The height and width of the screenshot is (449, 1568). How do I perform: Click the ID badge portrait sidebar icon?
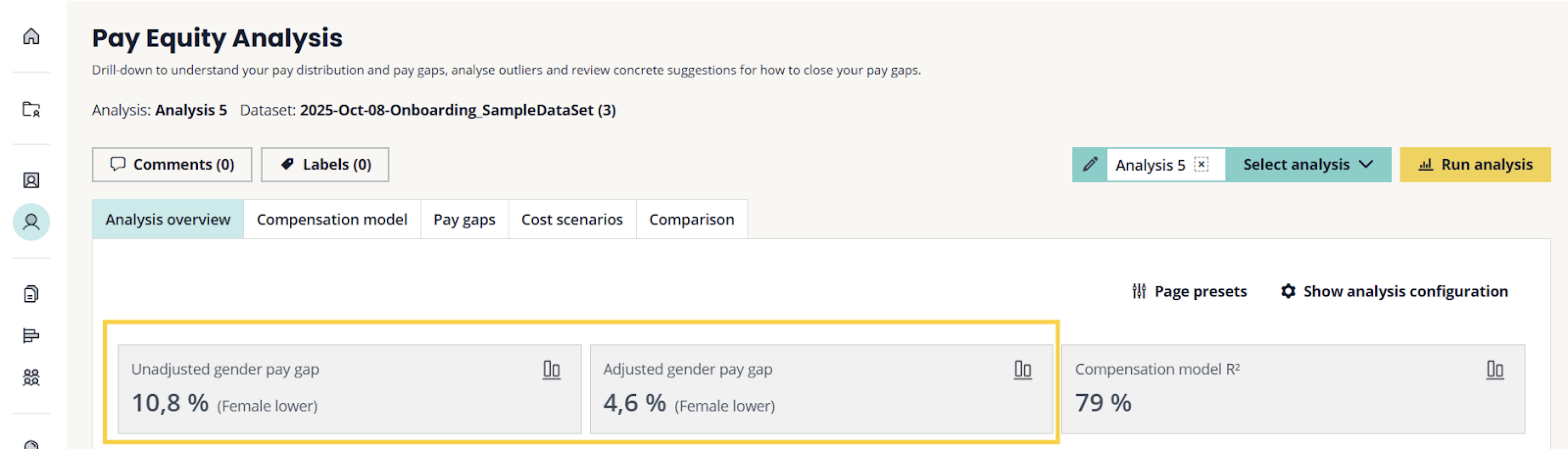point(31,180)
